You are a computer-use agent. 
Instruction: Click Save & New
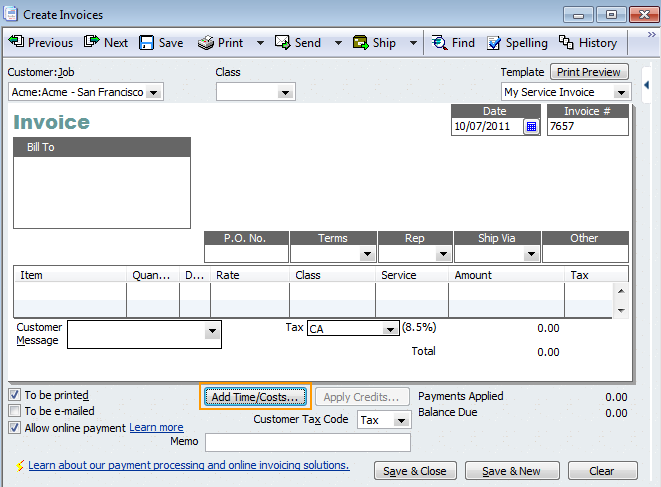512,471
